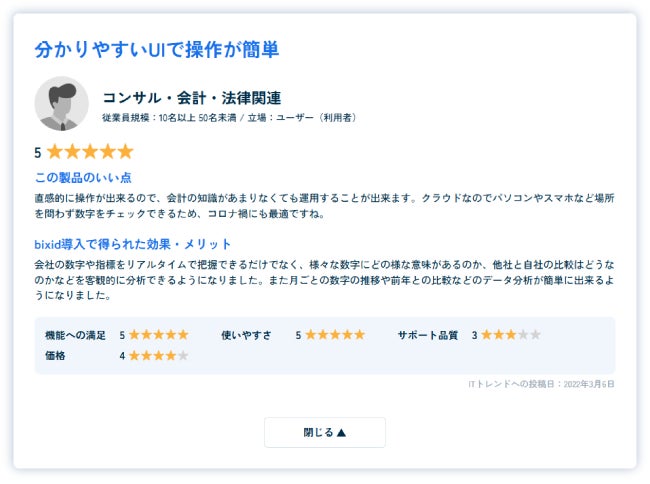The image size is (650, 484).
Task: Click the コンサル・会計・法律関連 industry heading
Action: (x=192, y=98)
